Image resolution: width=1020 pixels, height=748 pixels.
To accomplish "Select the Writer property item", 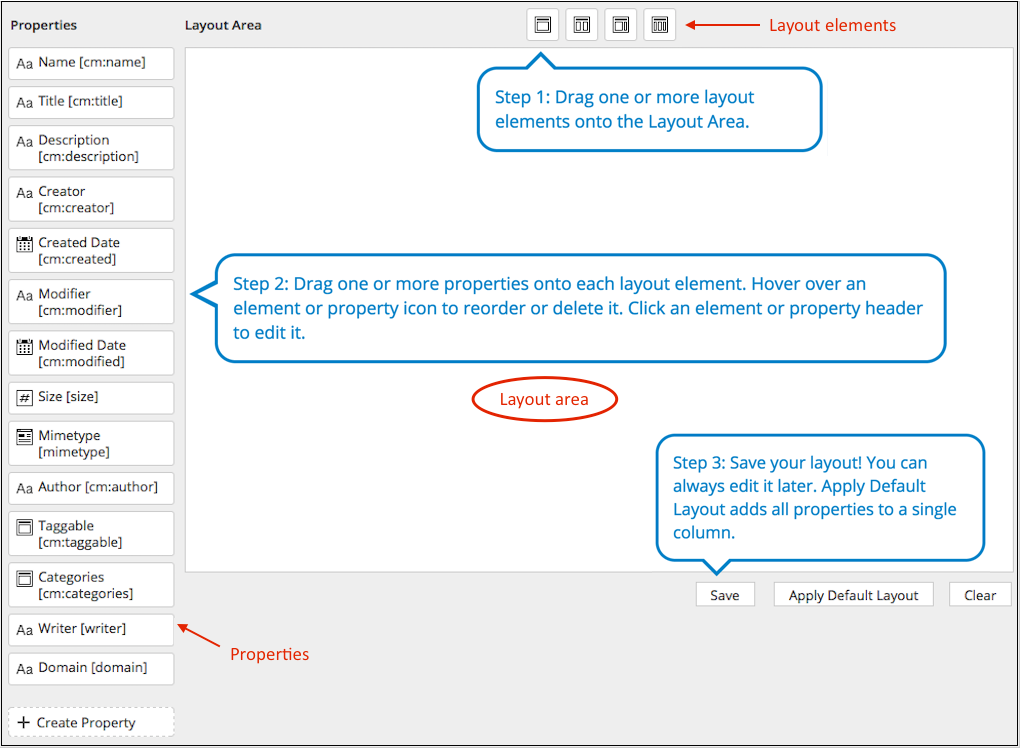I will 90,629.
